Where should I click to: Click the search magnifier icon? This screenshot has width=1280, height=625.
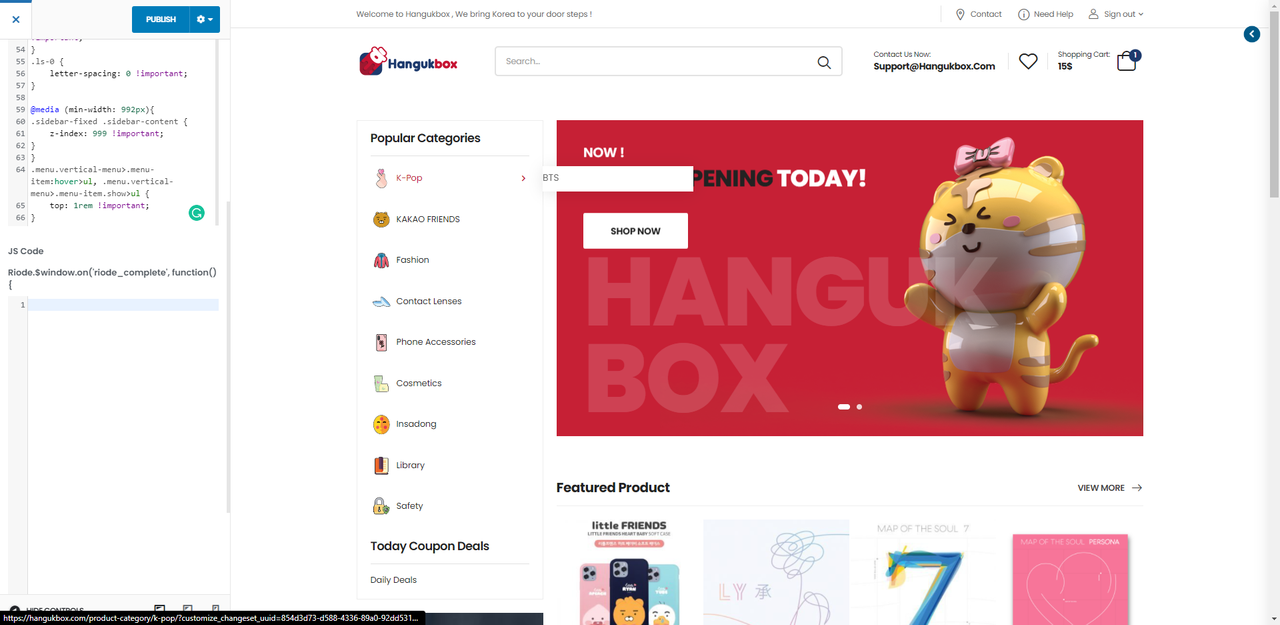click(x=824, y=62)
